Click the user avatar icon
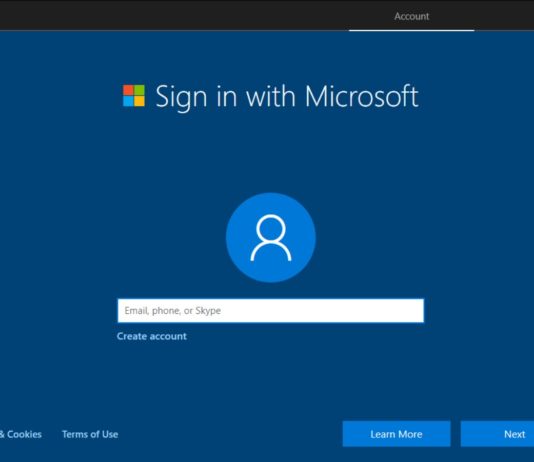Image resolution: width=534 pixels, height=462 pixels. (271, 238)
